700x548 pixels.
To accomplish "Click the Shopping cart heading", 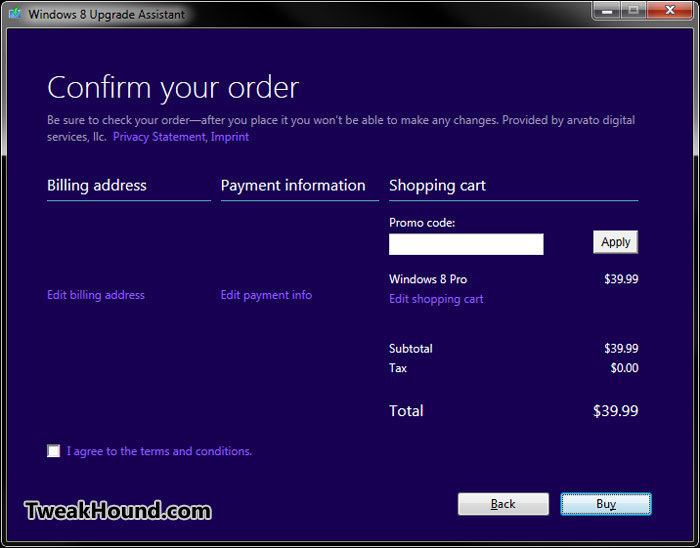I will point(437,185).
